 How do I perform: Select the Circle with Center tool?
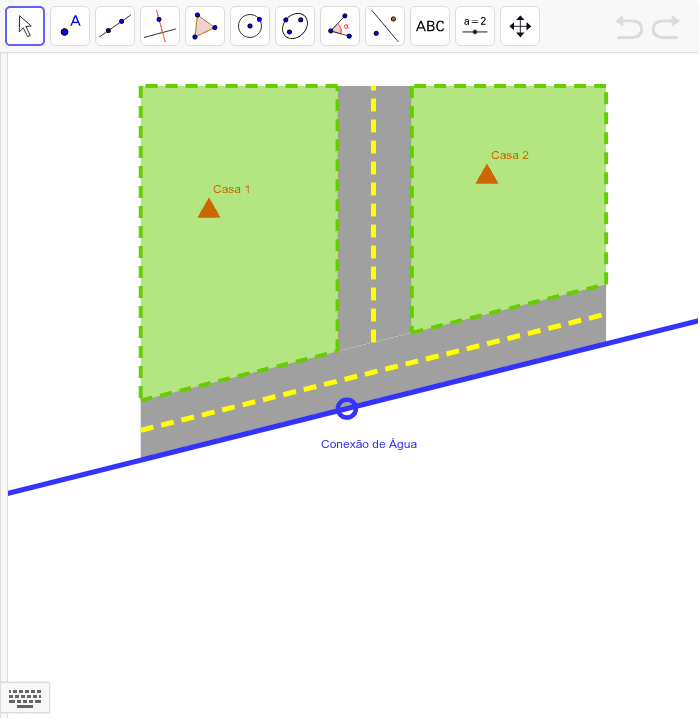click(250, 26)
